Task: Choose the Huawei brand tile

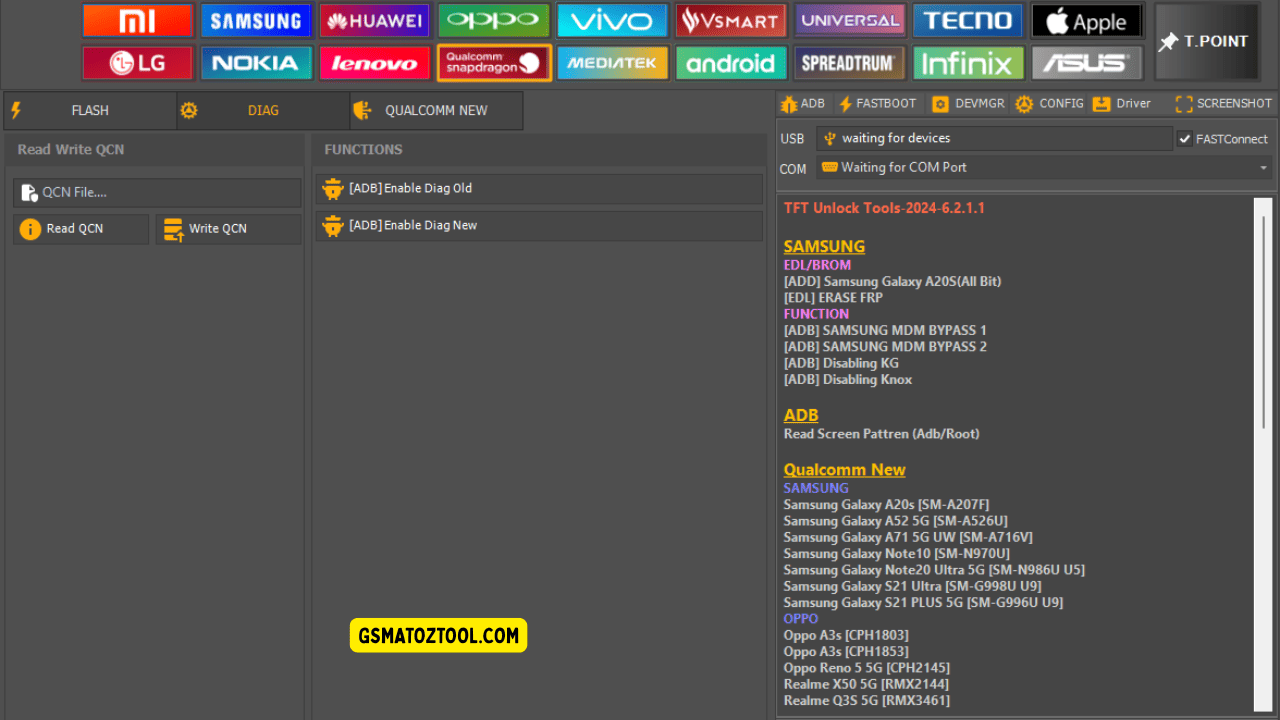Action: [374, 21]
